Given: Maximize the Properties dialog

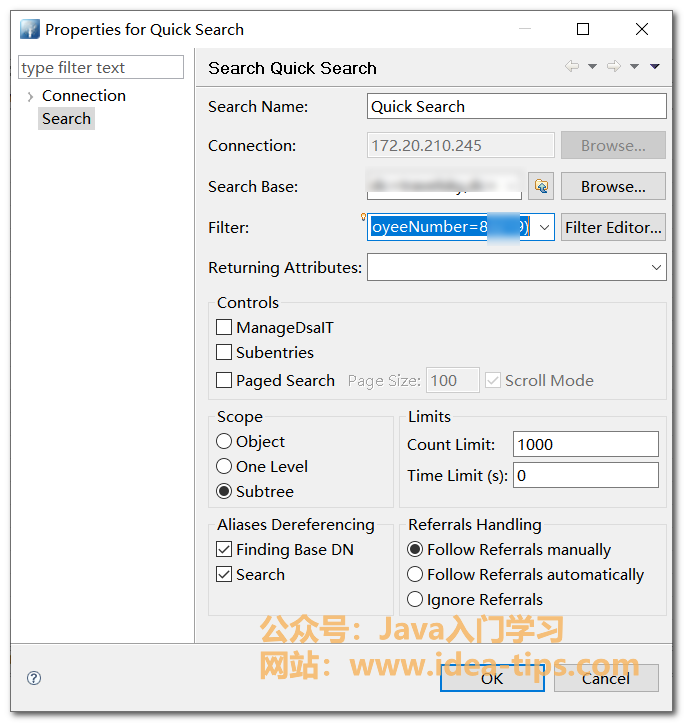Looking at the screenshot, I should (583, 29).
